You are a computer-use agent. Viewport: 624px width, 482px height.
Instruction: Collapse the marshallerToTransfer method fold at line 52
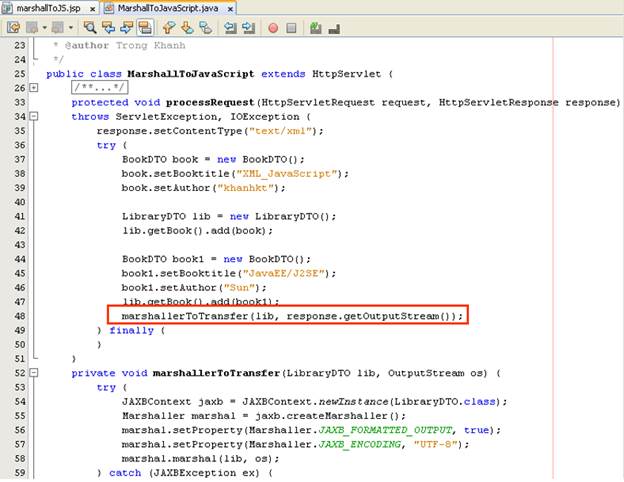(x=34, y=373)
